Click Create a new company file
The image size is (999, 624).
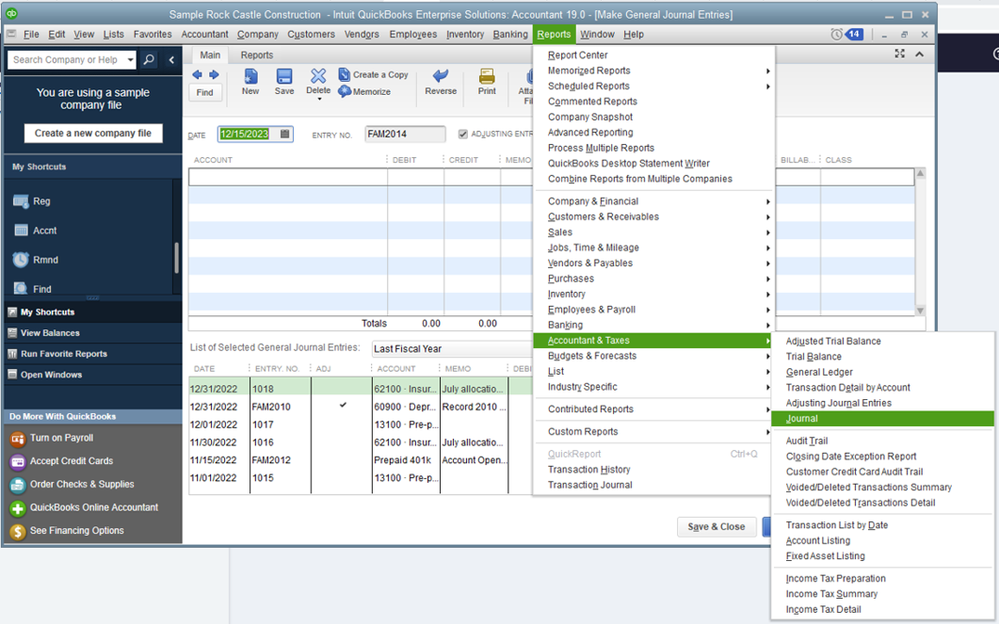point(93,133)
